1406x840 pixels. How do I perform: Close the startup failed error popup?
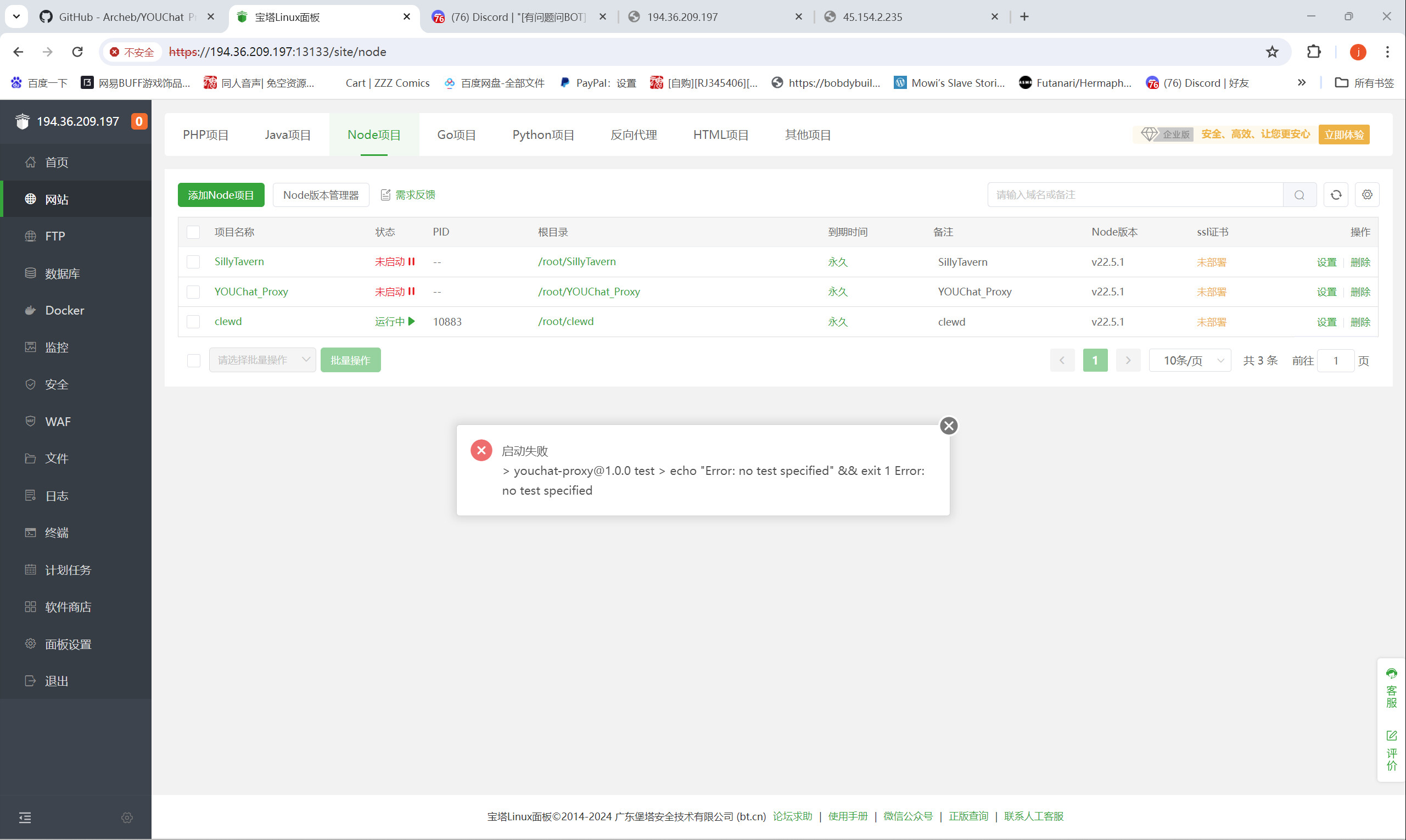(x=949, y=425)
